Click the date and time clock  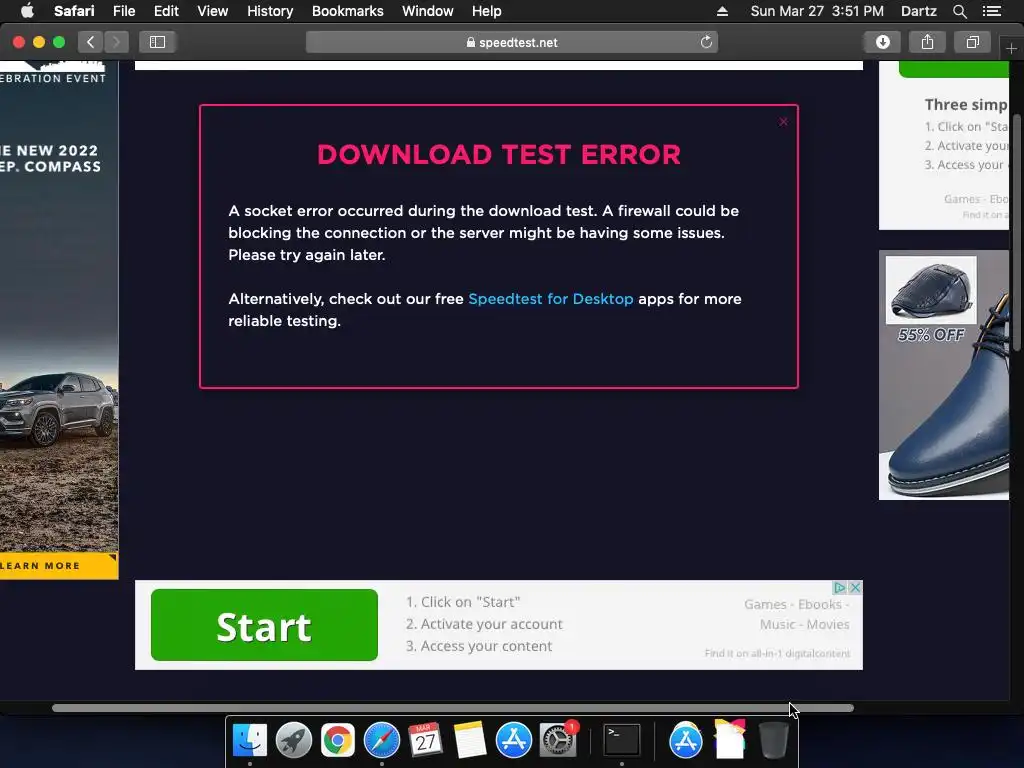[x=817, y=11]
